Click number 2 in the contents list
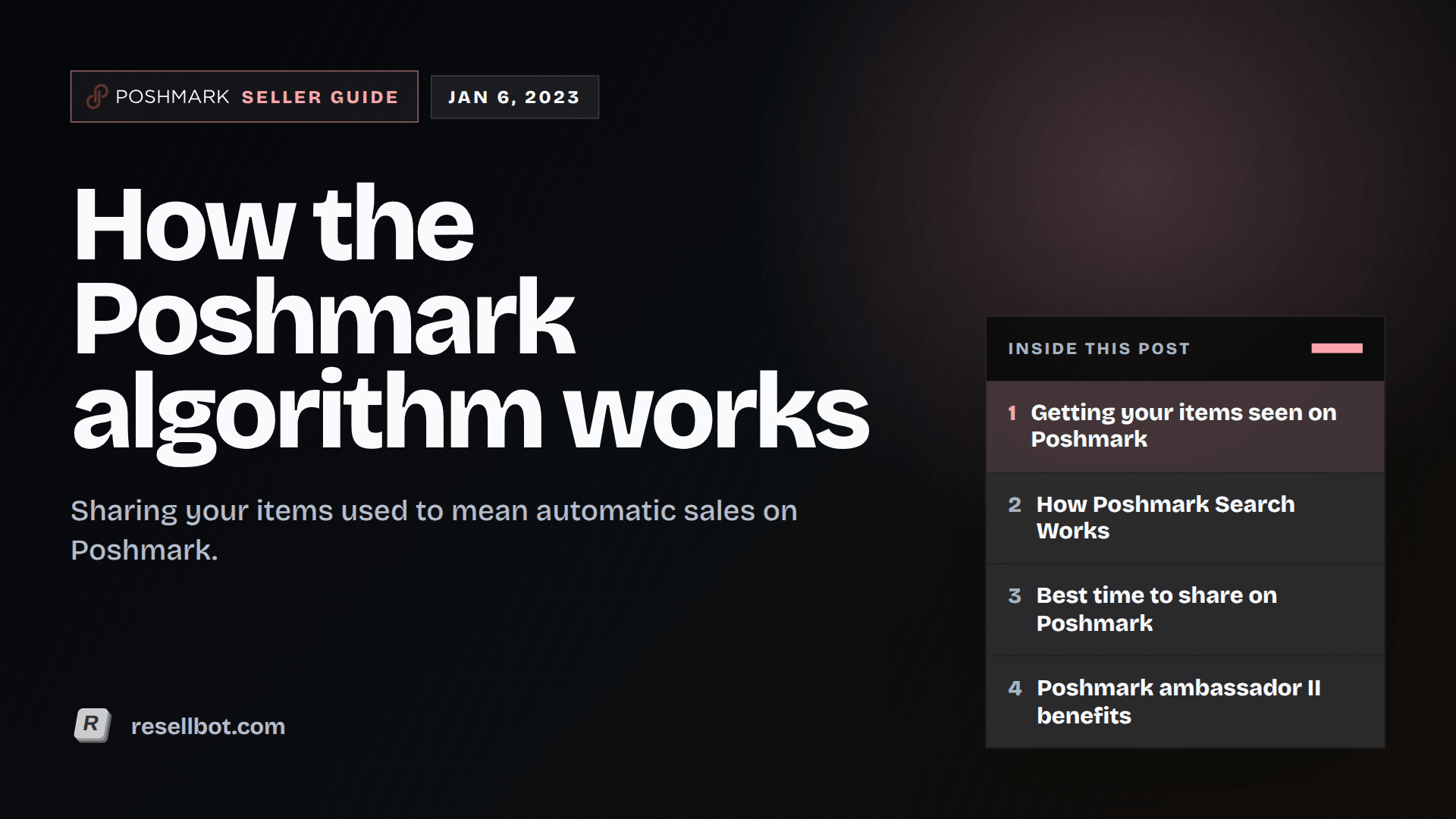Image resolution: width=1456 pixels, height=819 pixels. 1015,505
